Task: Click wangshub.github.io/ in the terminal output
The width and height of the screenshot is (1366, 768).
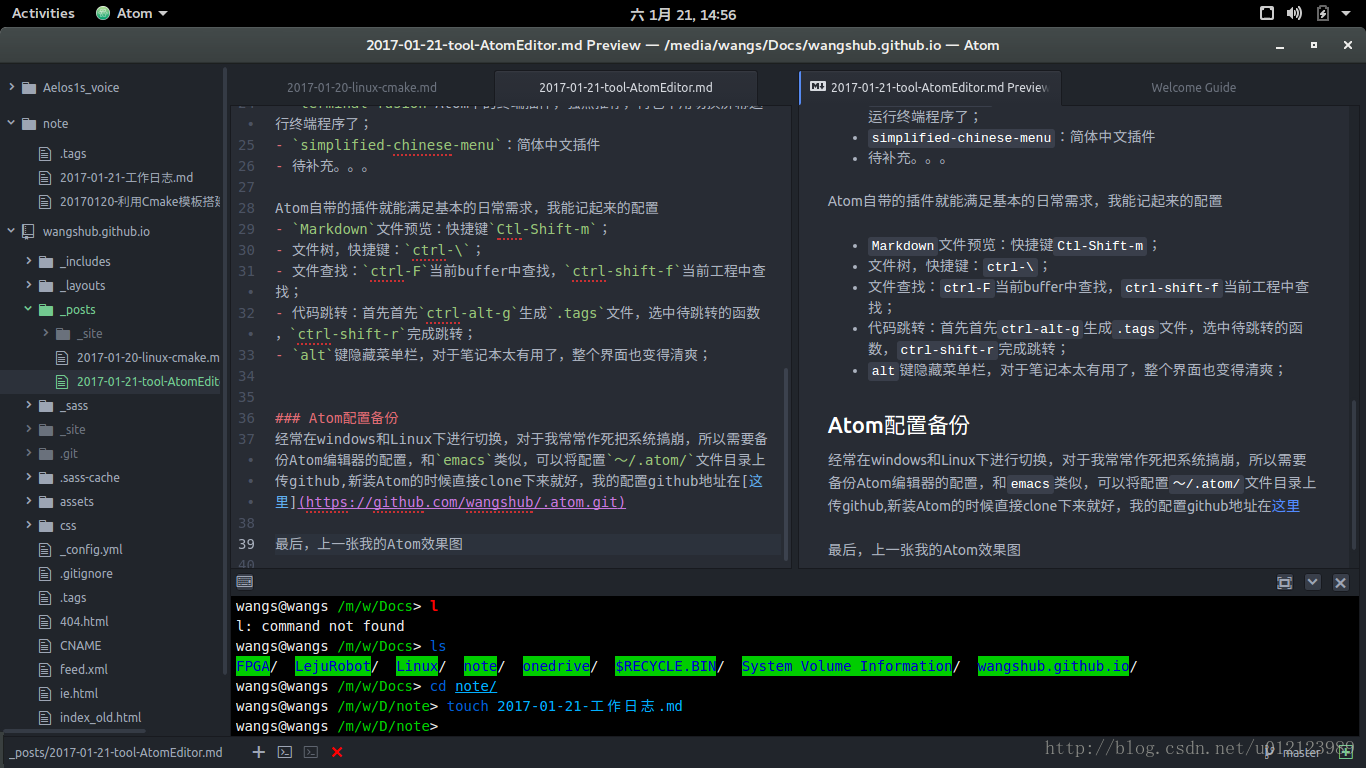Action: (1057, 666)
